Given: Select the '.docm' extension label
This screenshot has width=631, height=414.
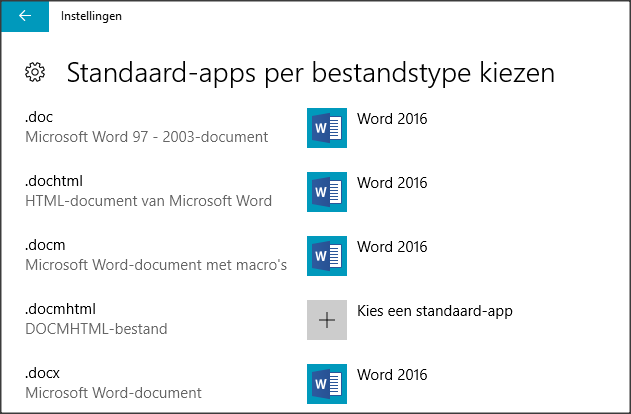Looking at the screenshot, I should 45,245.
